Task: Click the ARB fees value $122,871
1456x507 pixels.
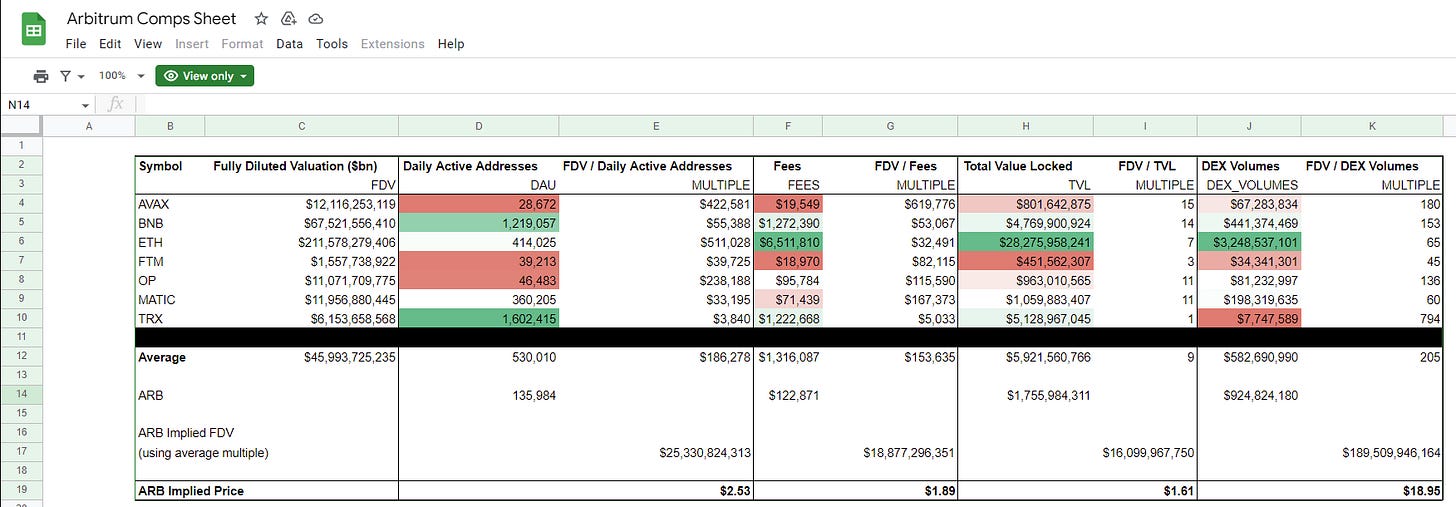Action: [788, 395]
